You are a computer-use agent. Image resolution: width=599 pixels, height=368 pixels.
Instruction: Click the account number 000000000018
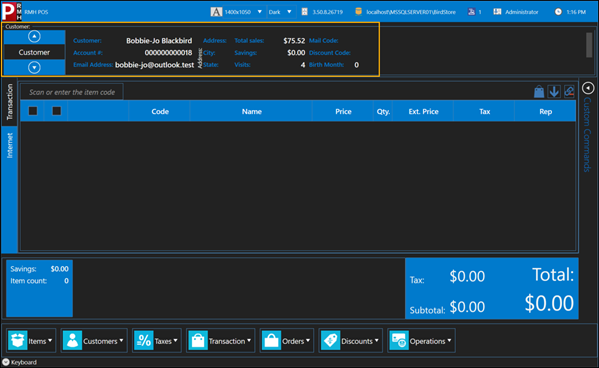coord(168,53)
